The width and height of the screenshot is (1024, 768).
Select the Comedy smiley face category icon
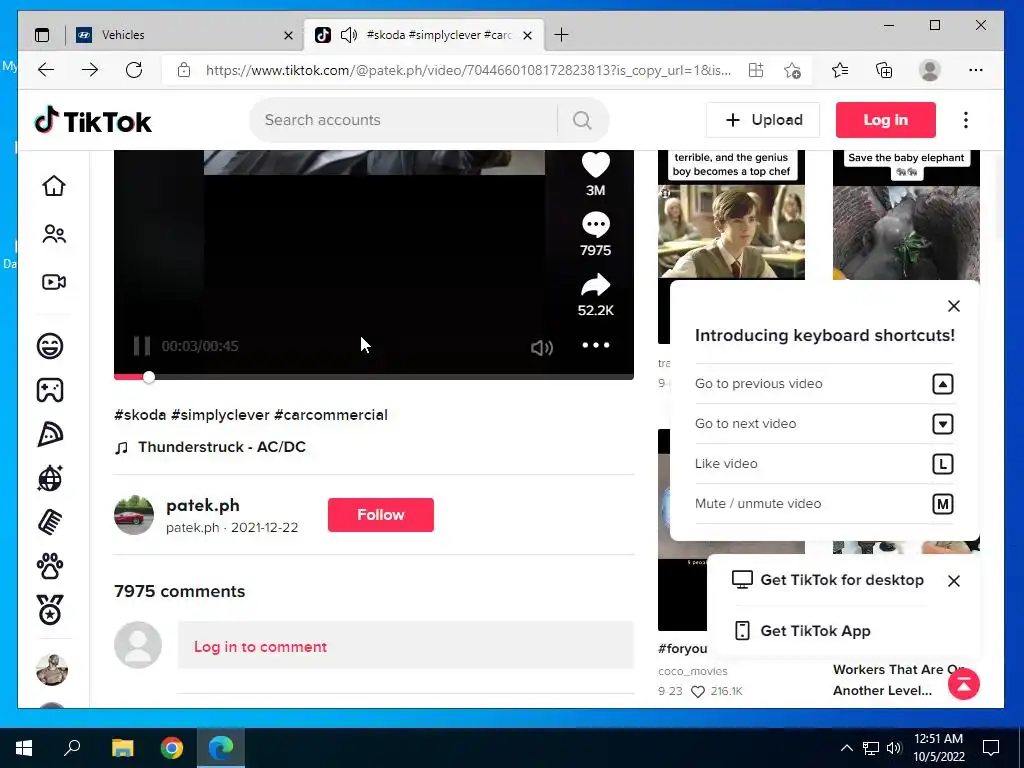[x=50, y=345]
